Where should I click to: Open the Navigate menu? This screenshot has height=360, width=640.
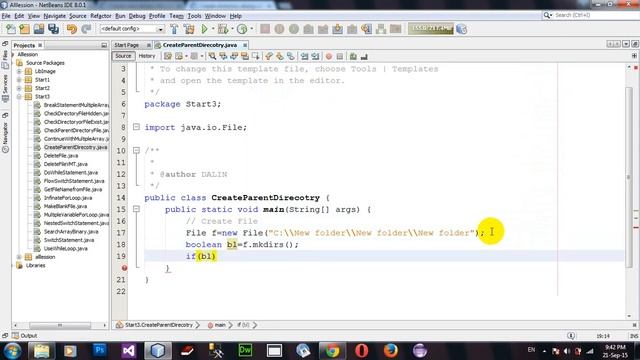[55, 16]
